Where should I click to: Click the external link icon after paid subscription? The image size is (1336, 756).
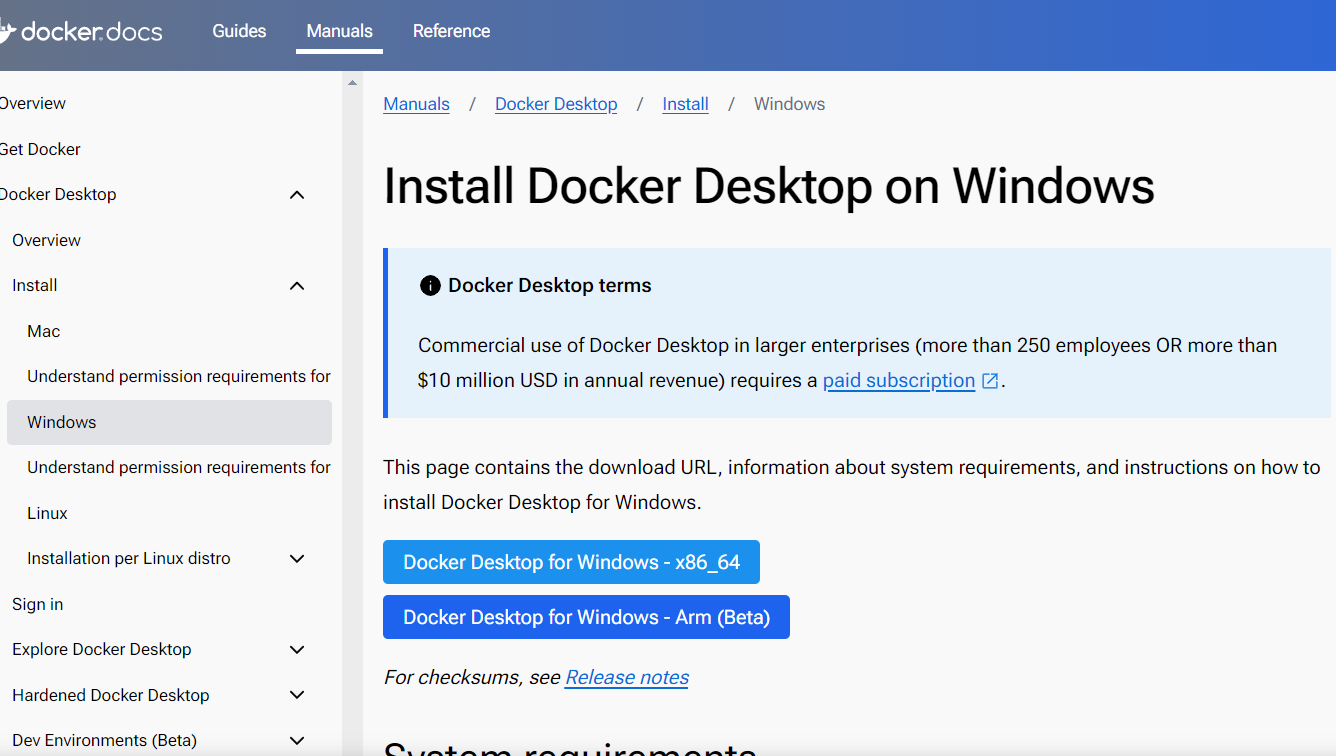pyautogui.click(x=990, y=381)
